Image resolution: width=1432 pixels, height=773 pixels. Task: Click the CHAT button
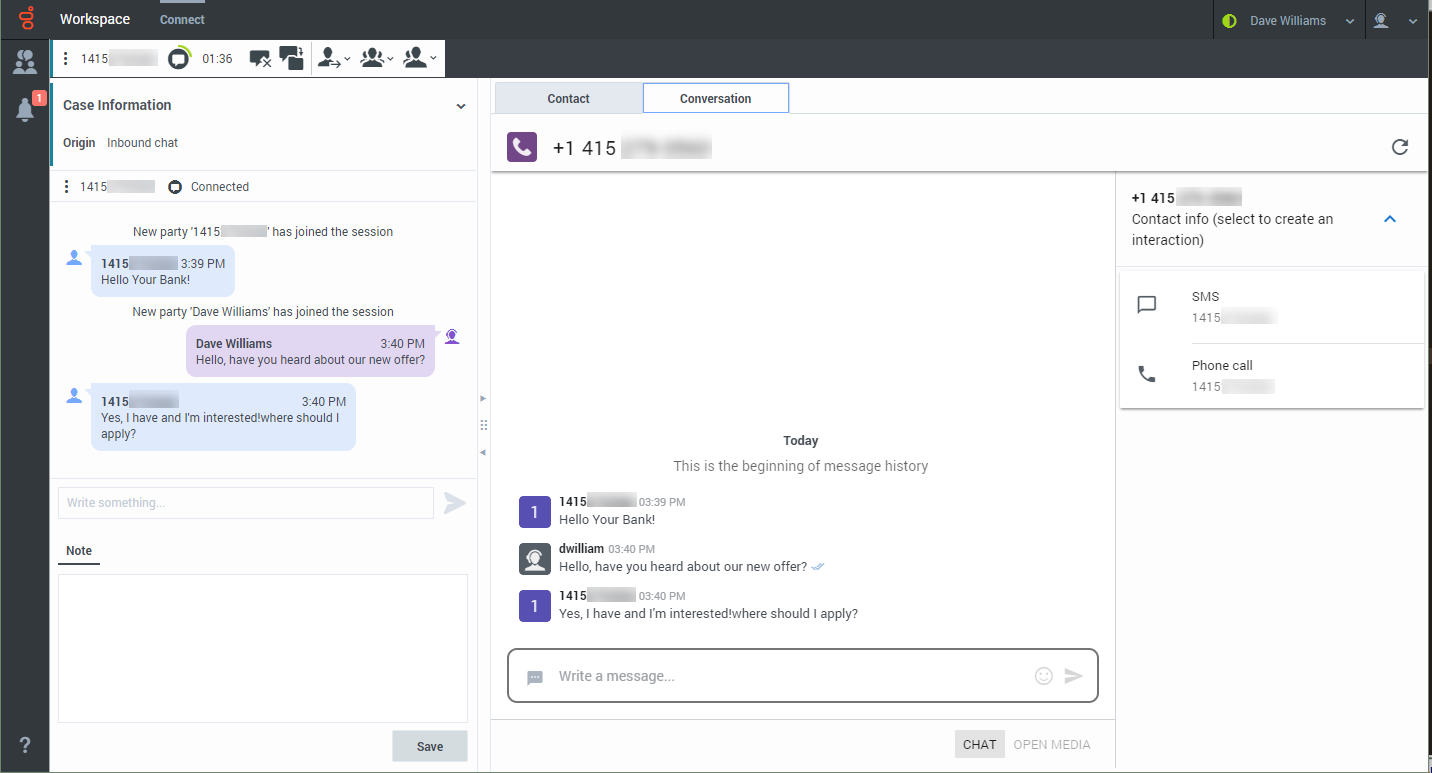pyautogui.click(x=979, y=744)
